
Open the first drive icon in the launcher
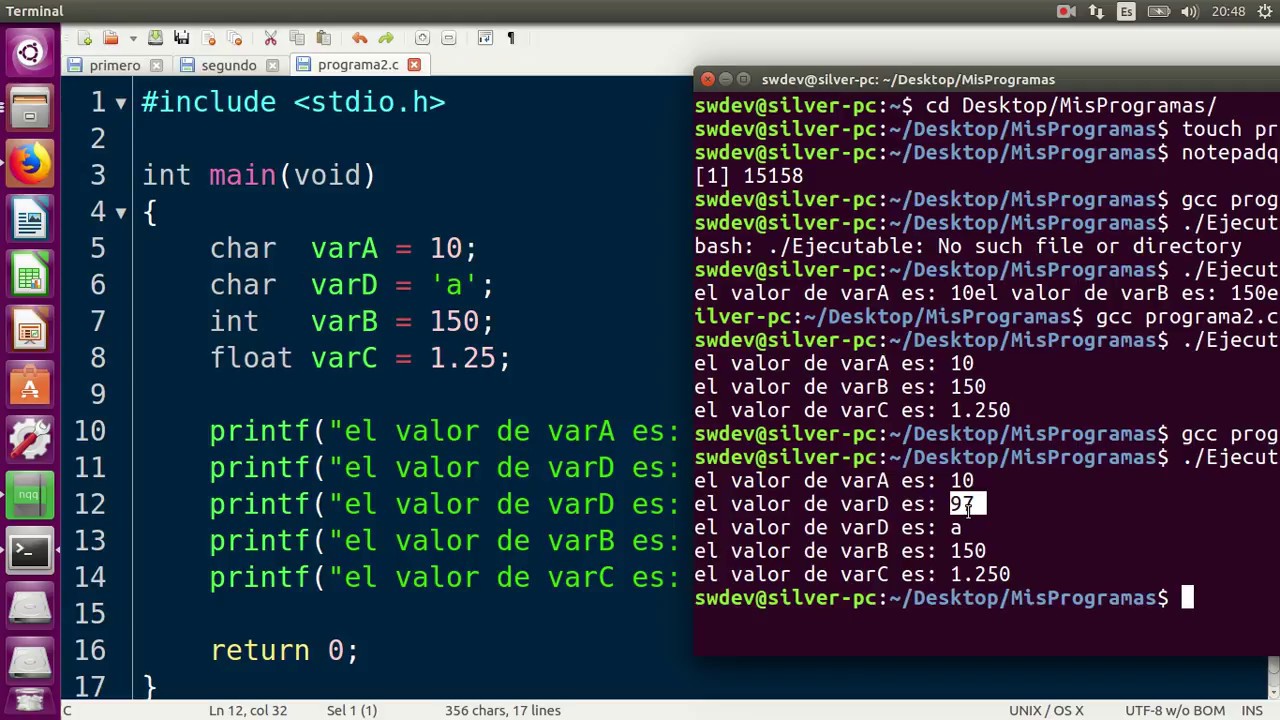[x=29, y=607]
